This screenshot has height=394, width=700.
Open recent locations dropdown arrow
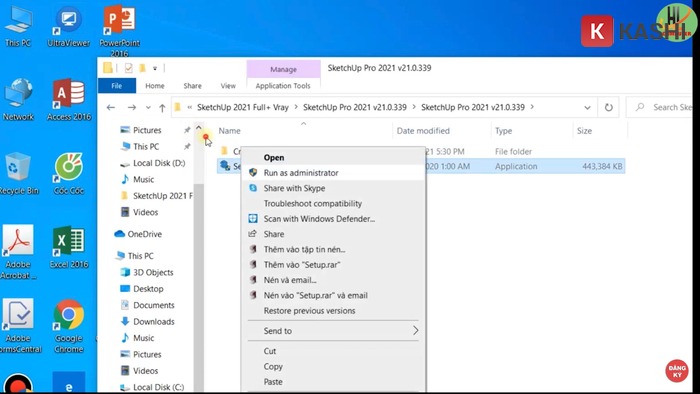[148, 108]
